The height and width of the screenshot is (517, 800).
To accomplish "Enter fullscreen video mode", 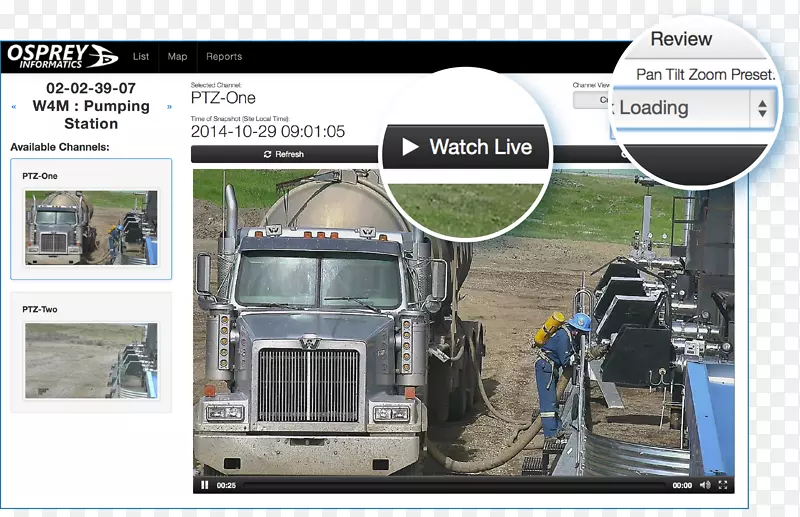I will coord(723,485).
